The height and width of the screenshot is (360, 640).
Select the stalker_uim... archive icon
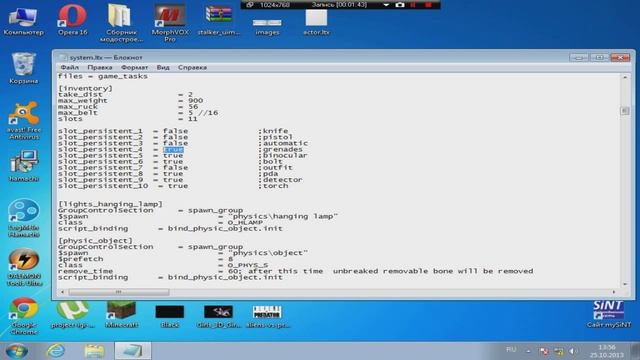218,20
